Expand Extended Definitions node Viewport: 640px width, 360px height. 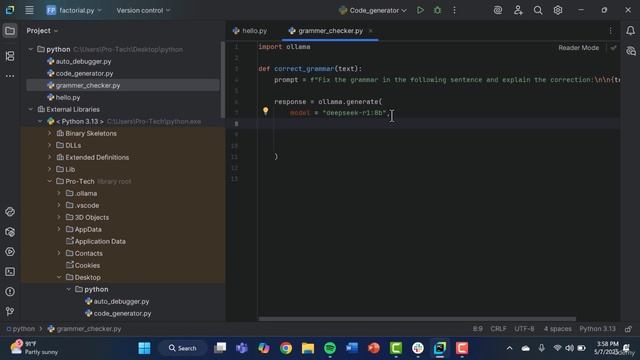(50, 157)
